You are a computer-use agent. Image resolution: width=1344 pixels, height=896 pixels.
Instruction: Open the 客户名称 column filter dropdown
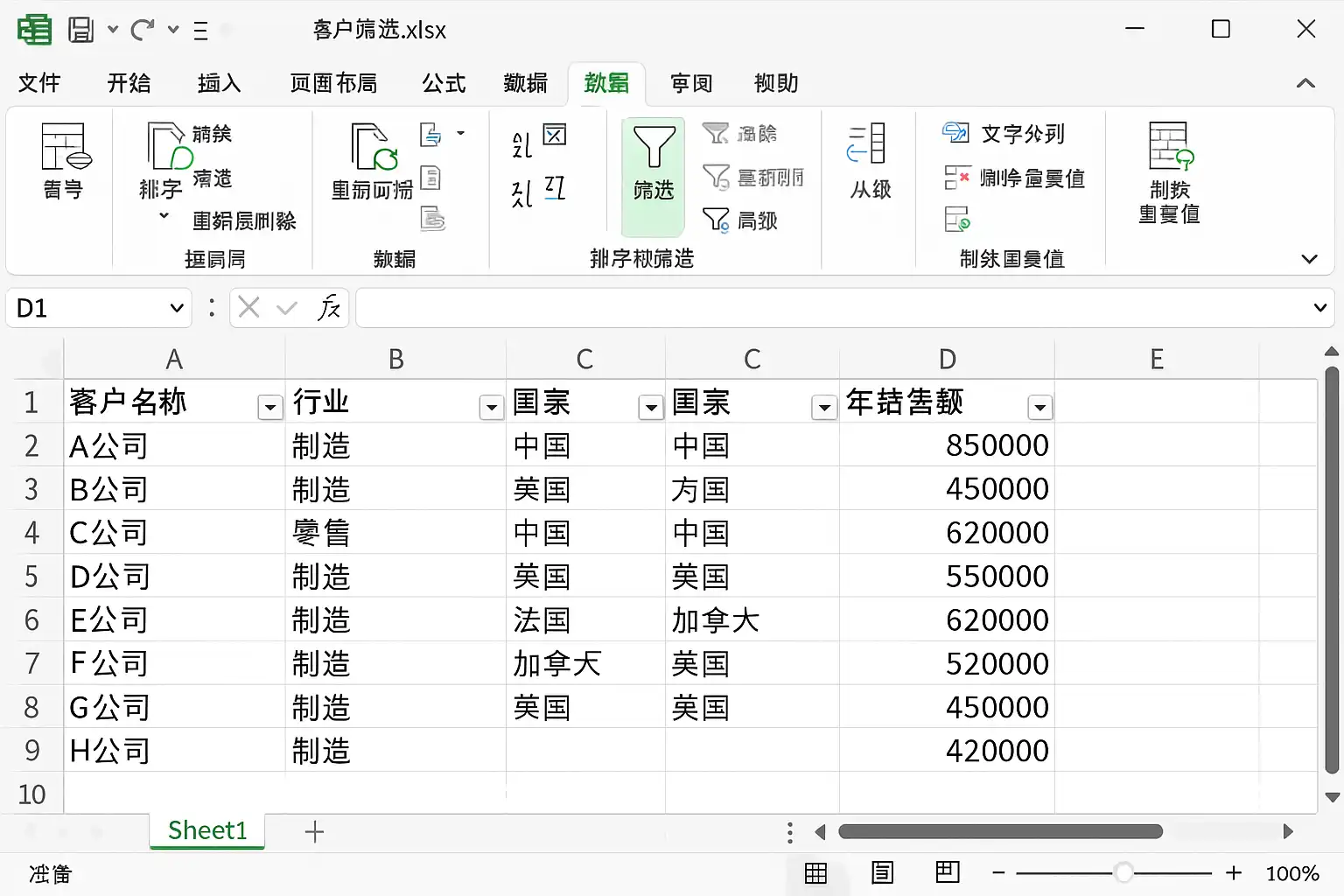click(x=269, y=407)
